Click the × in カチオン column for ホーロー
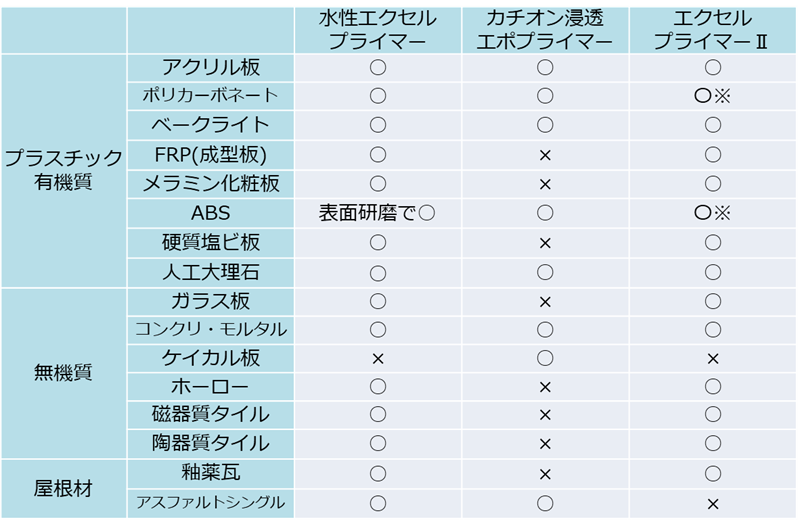The height and width of the screenshot is (528, 798). 545,387
